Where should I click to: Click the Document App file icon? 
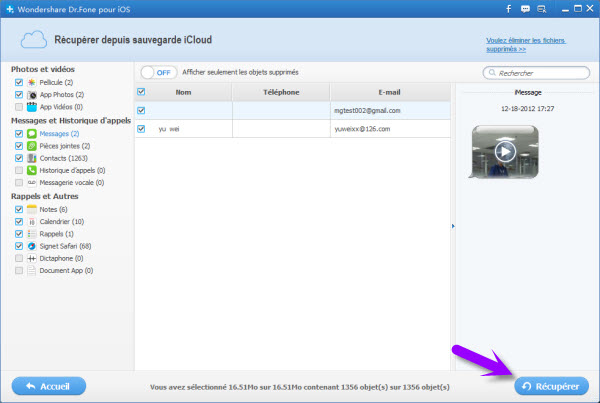(32, 271)
